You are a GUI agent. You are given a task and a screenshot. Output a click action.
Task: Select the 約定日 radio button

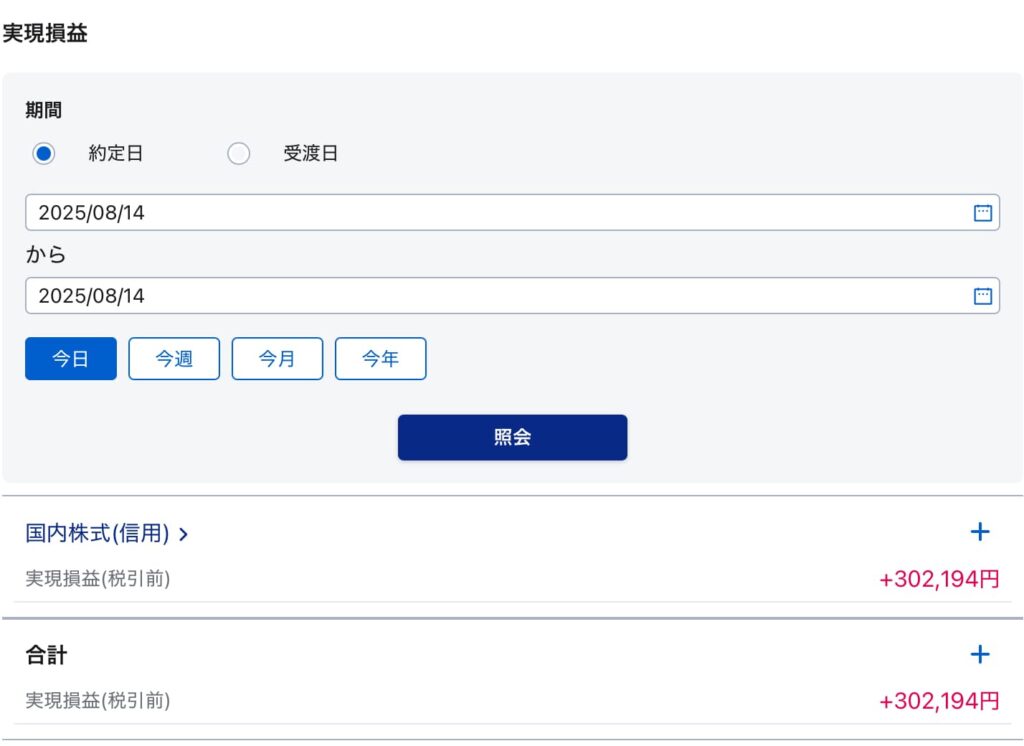pyautogui.click(x=44, y=154)
